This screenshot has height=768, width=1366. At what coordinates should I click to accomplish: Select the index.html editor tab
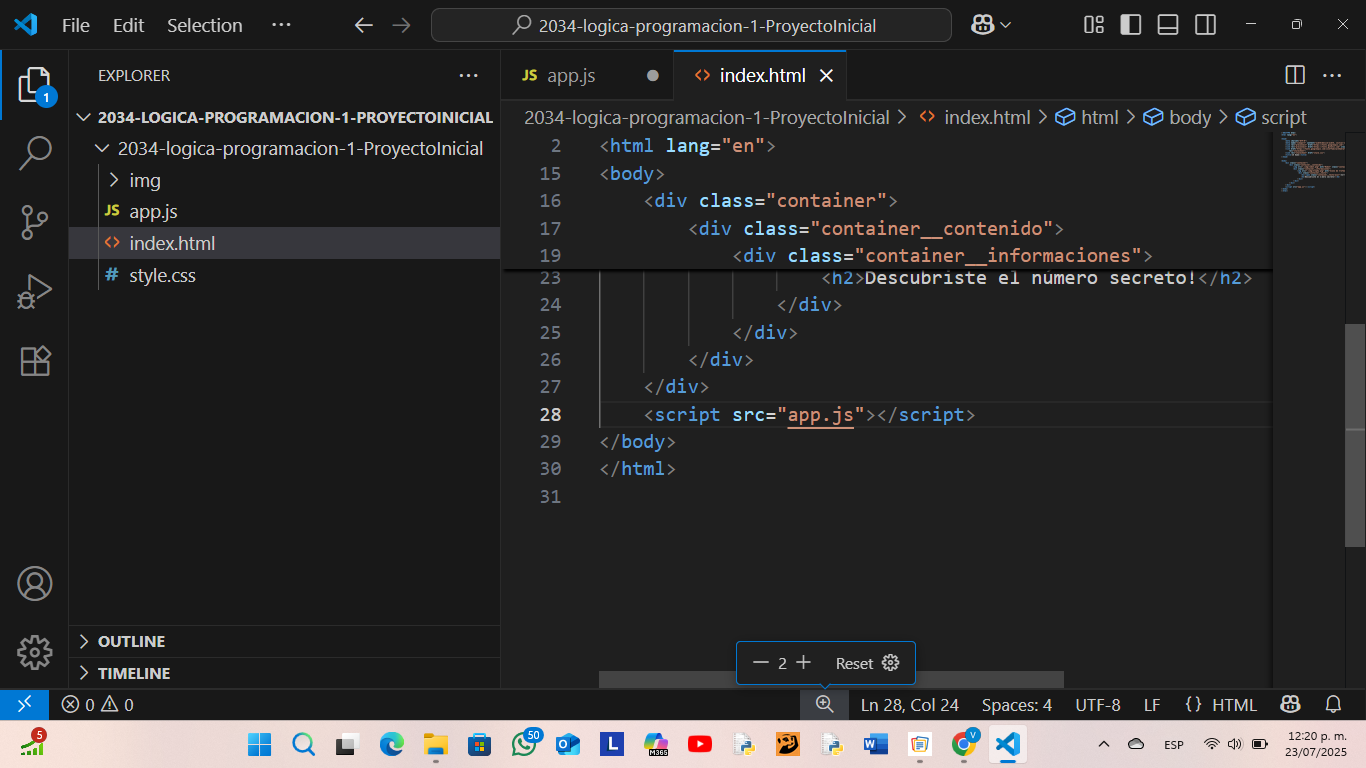(761, 76)
